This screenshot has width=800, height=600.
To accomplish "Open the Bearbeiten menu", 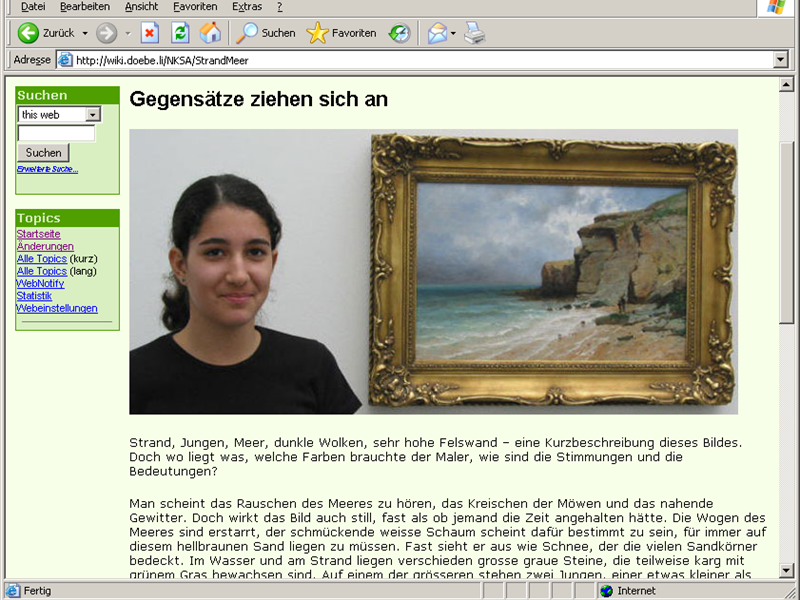I will 84,7.
